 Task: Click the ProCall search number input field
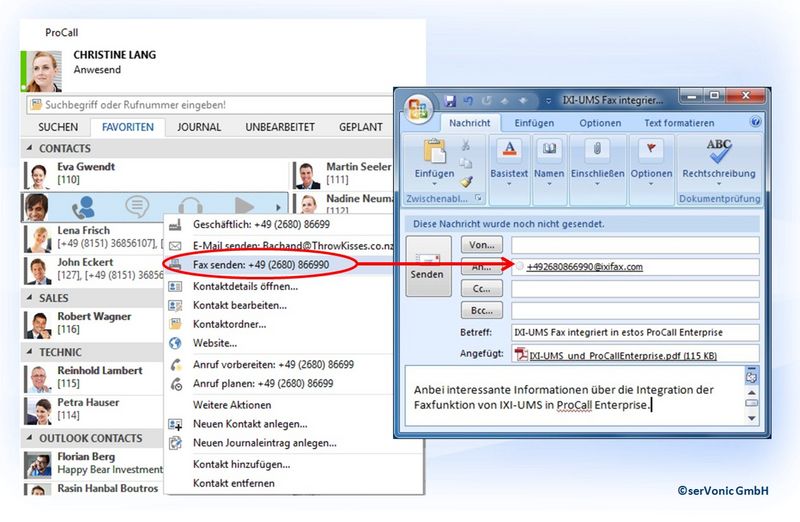tap(210, 105)
